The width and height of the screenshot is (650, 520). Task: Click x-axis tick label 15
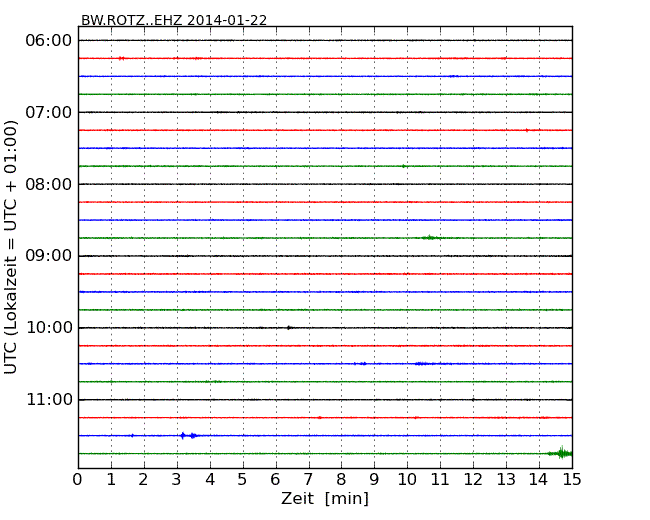[x=572, y=480]
